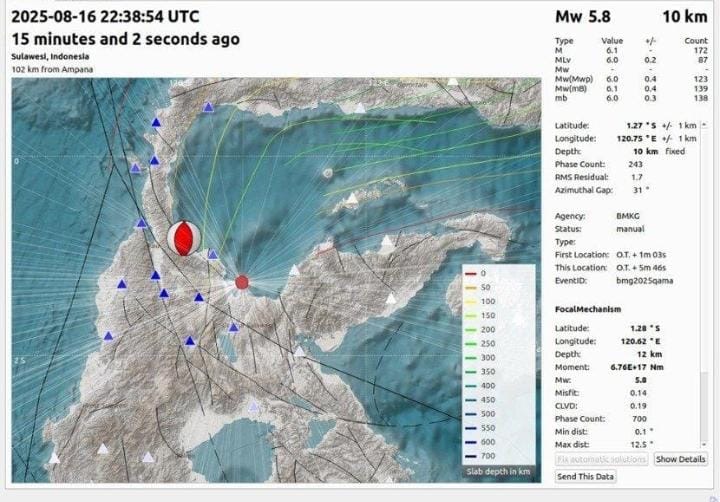Viewport: 720px width, 502px height.
Task: Click the northernmost blue station triangle
Action: click(208, 107)
